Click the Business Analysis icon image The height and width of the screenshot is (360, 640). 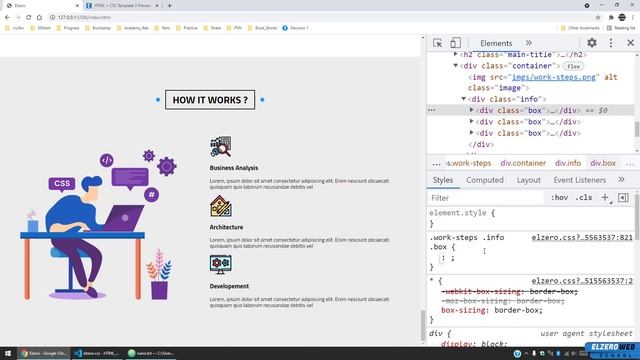point(221,147)
